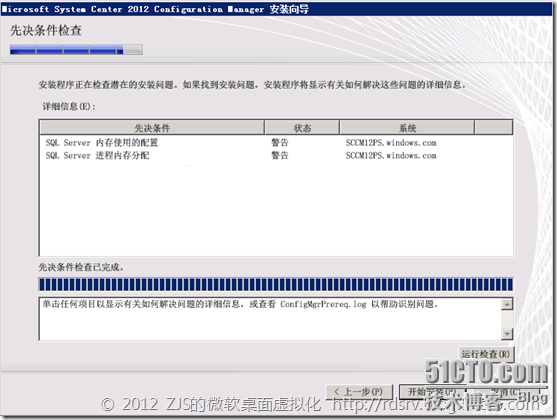Click SCCM12PS.windows.com in 进程内存分配 row
557x420 pixels.
pos(391,156)
